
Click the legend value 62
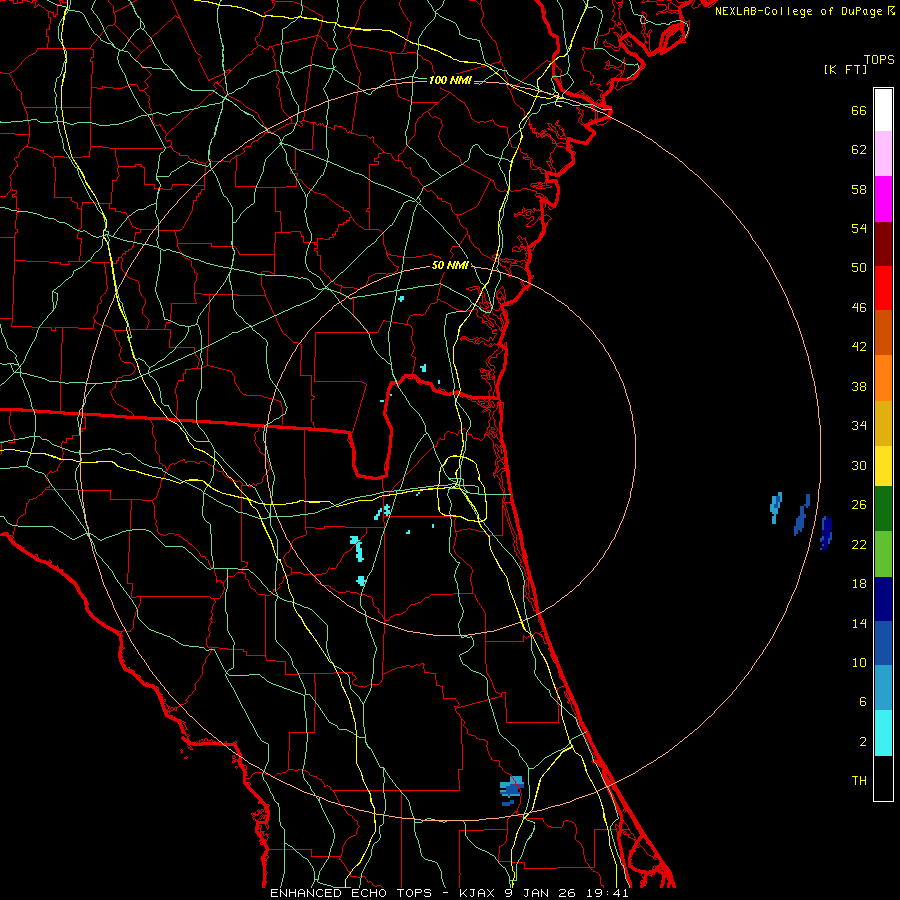coord(859,150)
